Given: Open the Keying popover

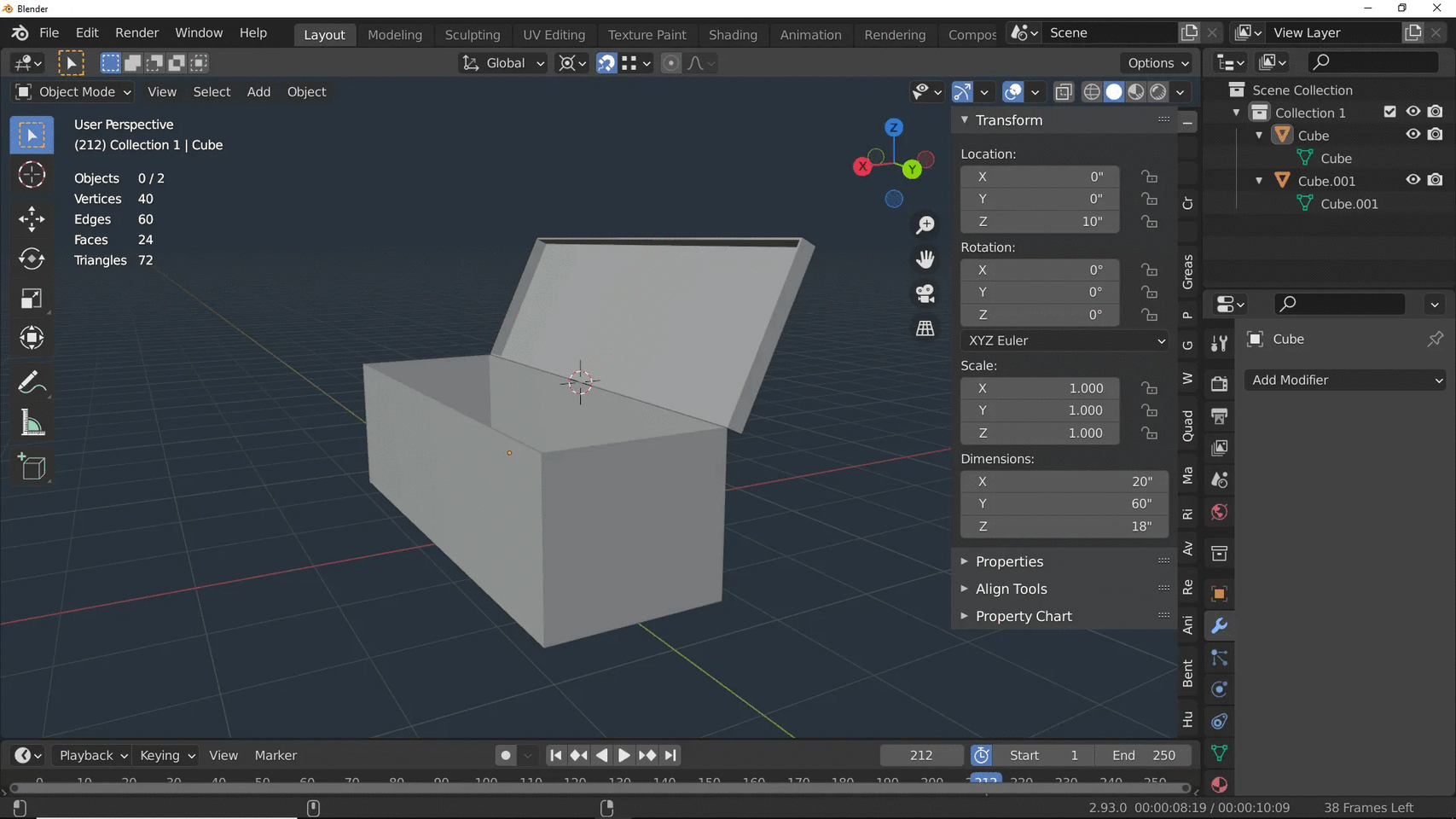Looking at the screenshot, I should pos(166,755).
